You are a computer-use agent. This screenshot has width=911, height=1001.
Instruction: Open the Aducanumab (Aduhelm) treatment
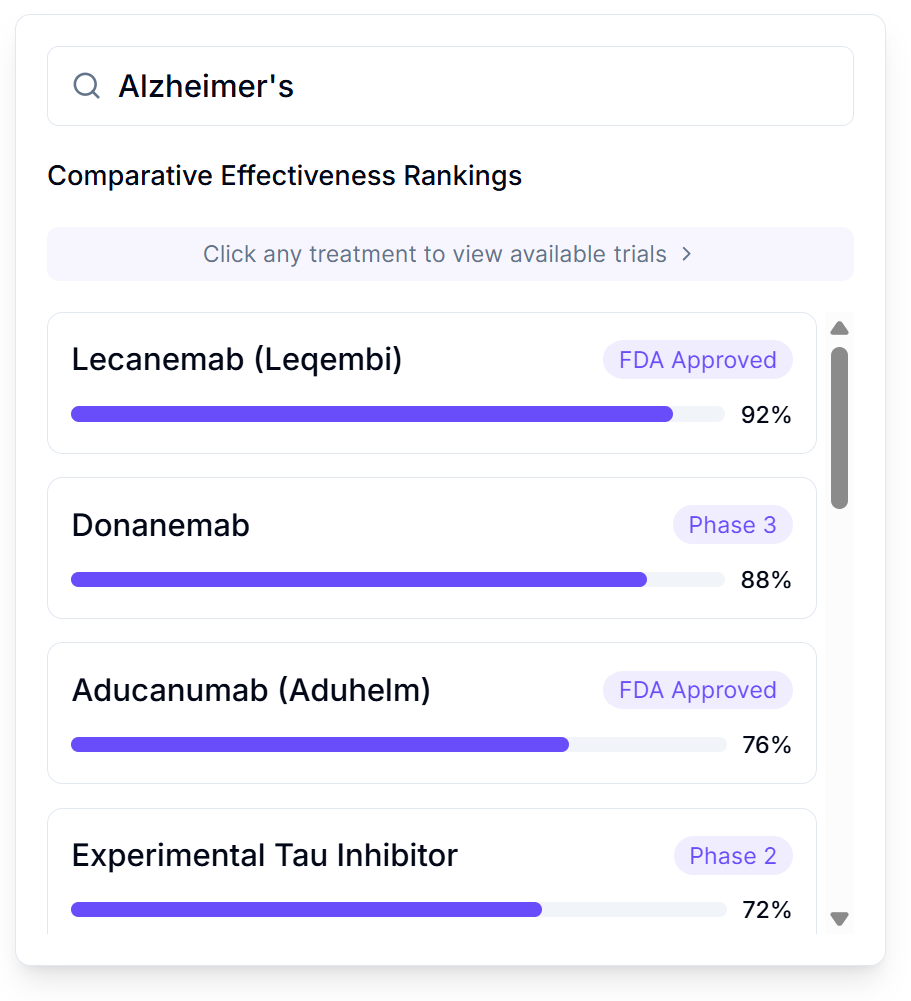pyautogui.click(x=330, y=691)
